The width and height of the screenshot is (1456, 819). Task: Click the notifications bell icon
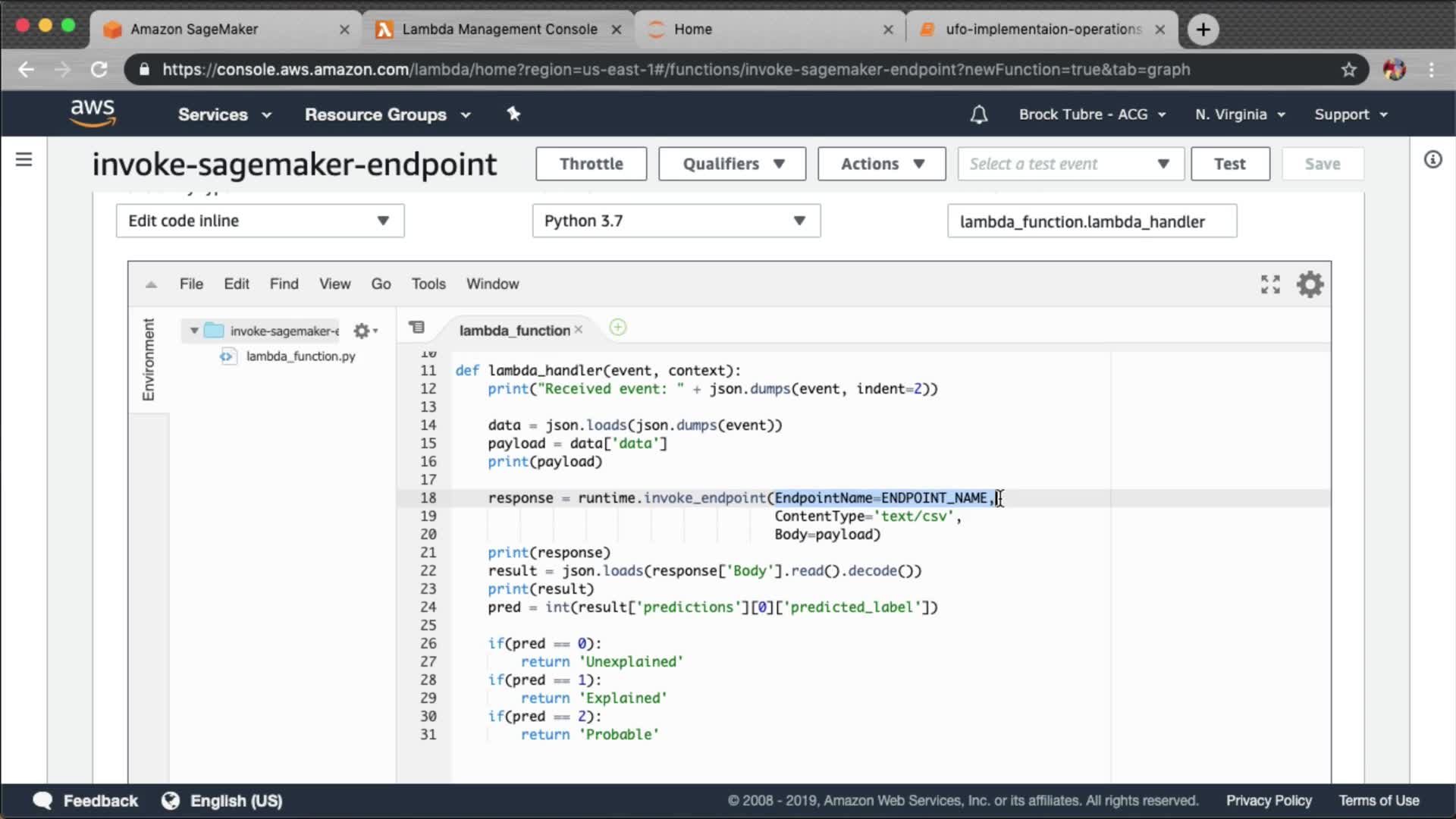(978, 115)
